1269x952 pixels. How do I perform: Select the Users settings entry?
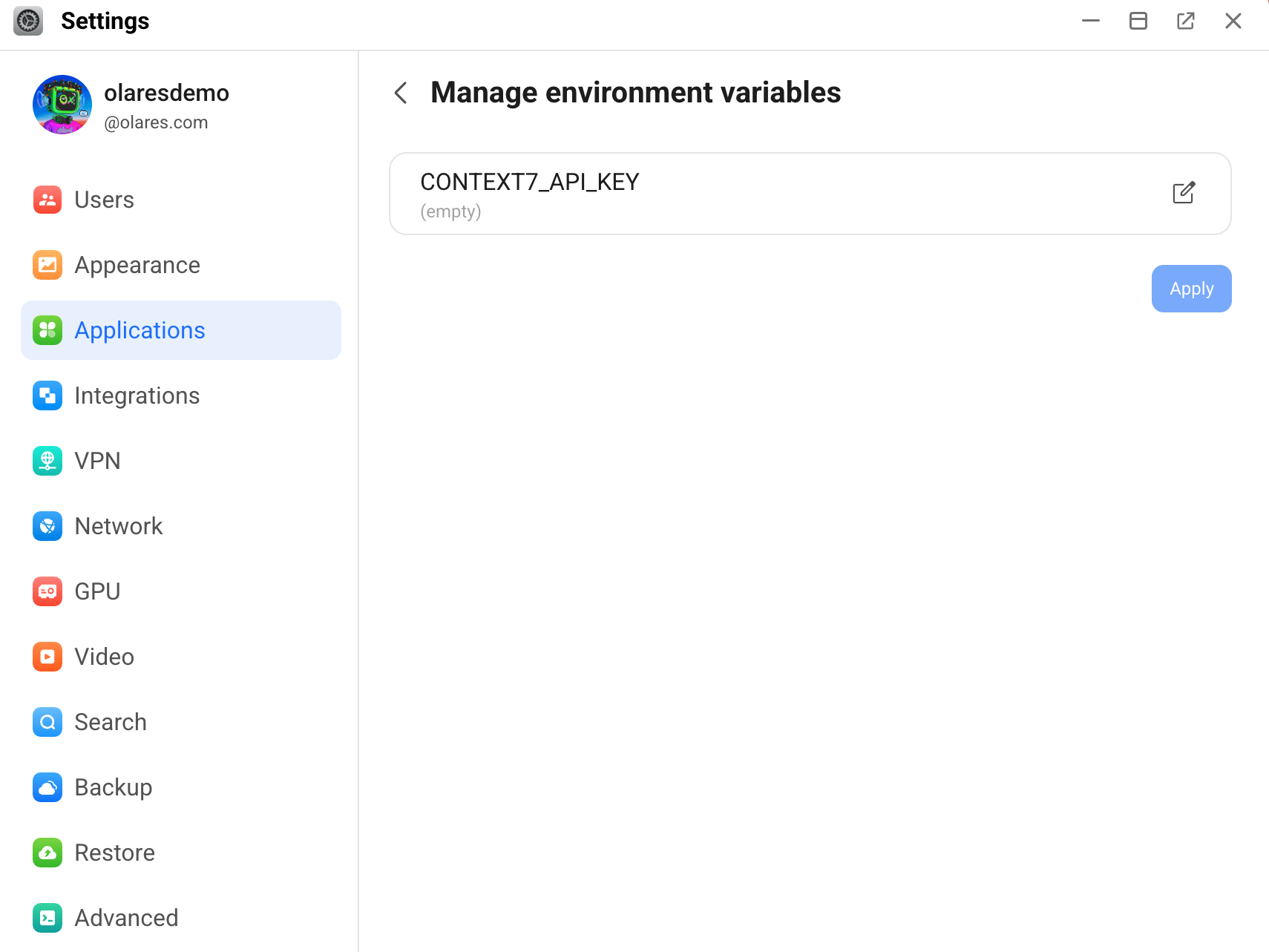[x=103, y=199]
